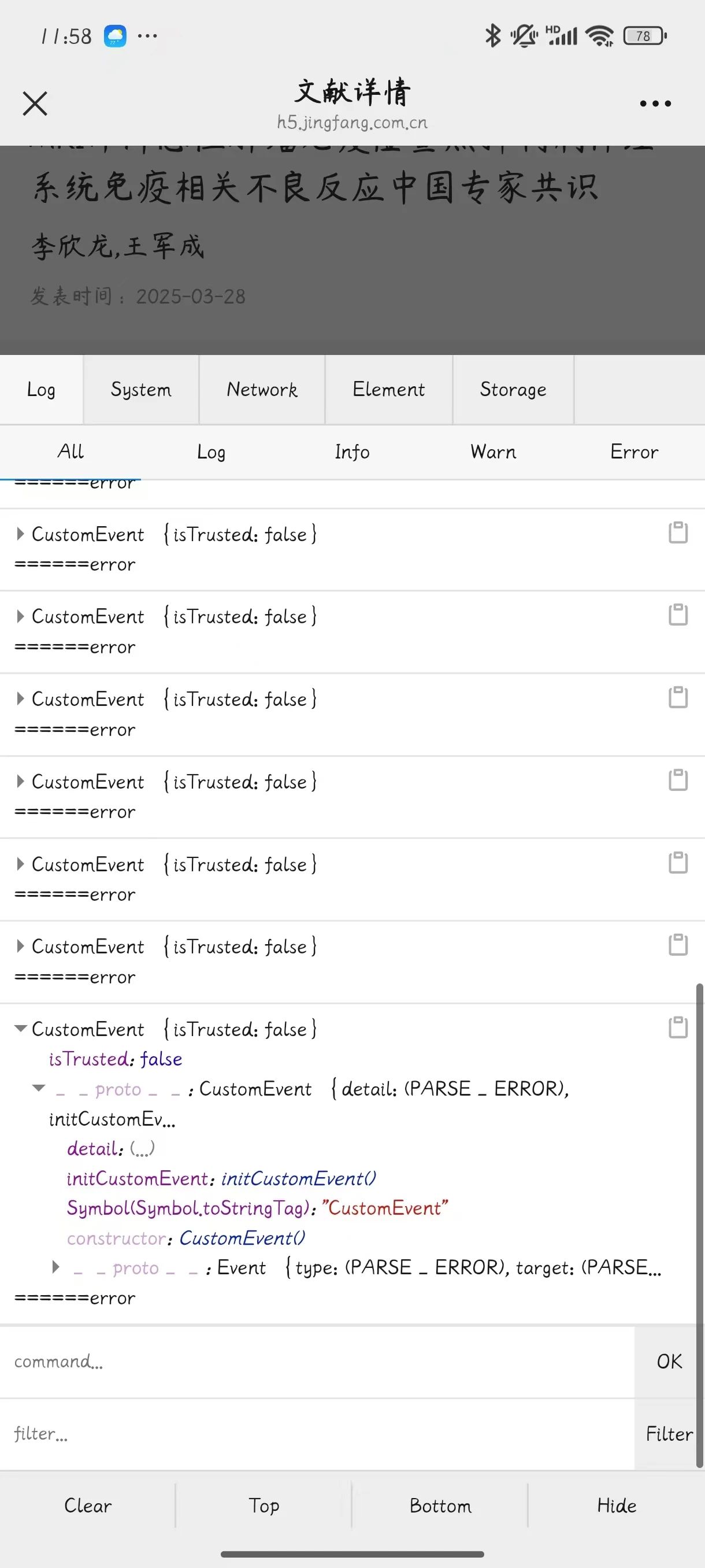
Task: Open the Storage tab
Action: click(x=513, y=390)
